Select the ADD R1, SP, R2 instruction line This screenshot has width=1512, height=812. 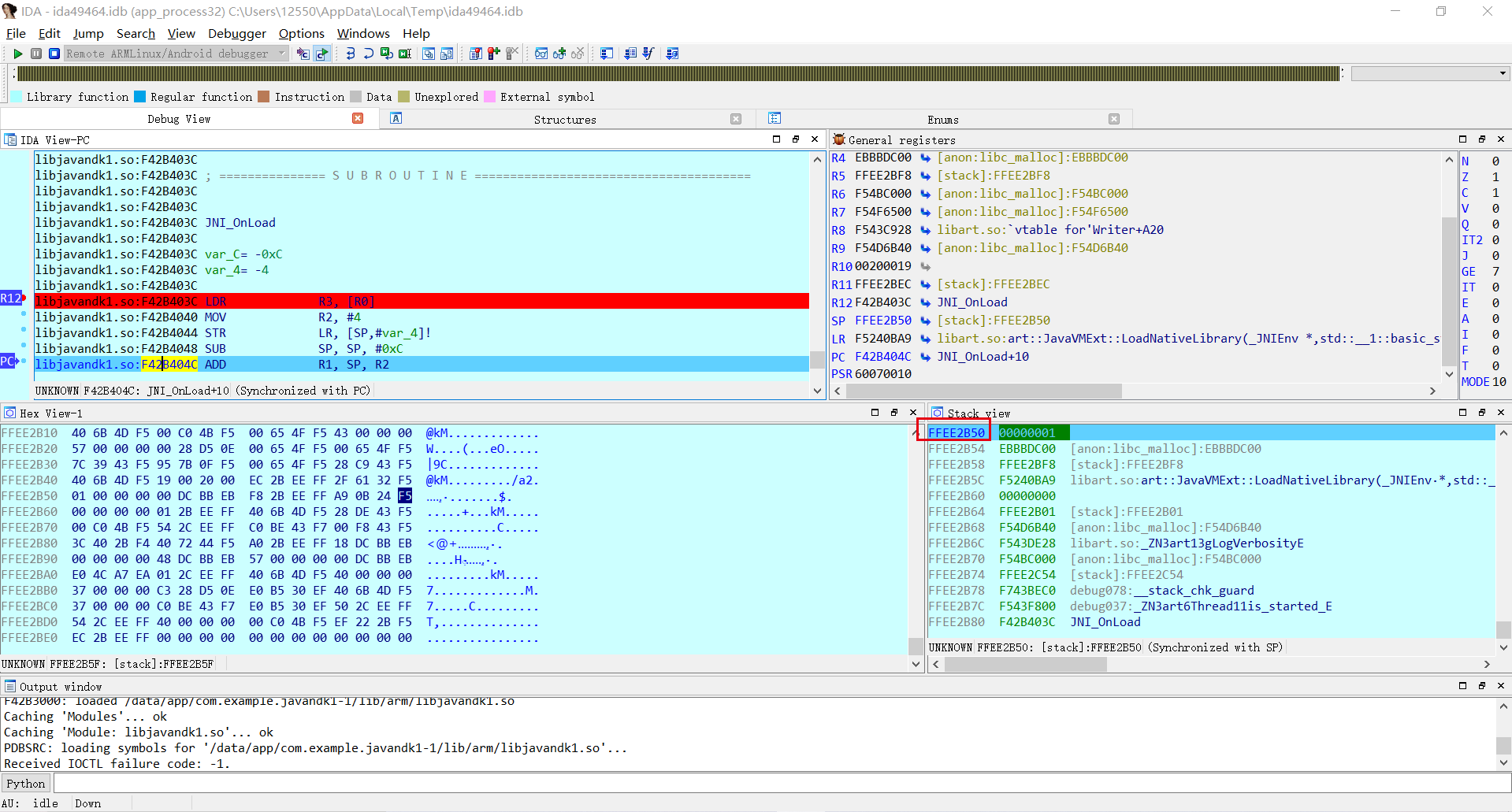tap(422, 364)
